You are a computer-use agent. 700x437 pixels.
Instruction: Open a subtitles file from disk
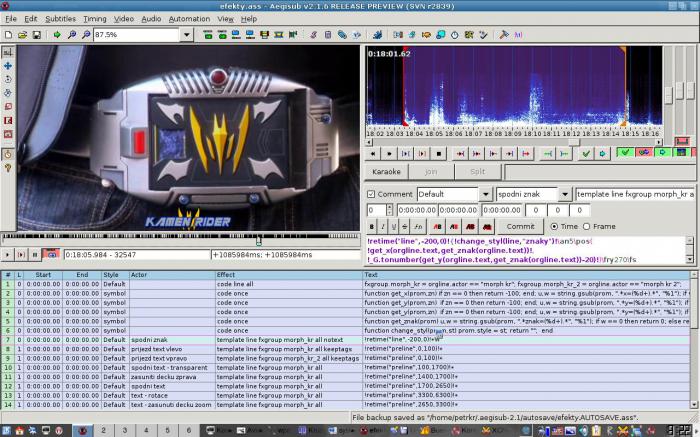coord(22,35)
